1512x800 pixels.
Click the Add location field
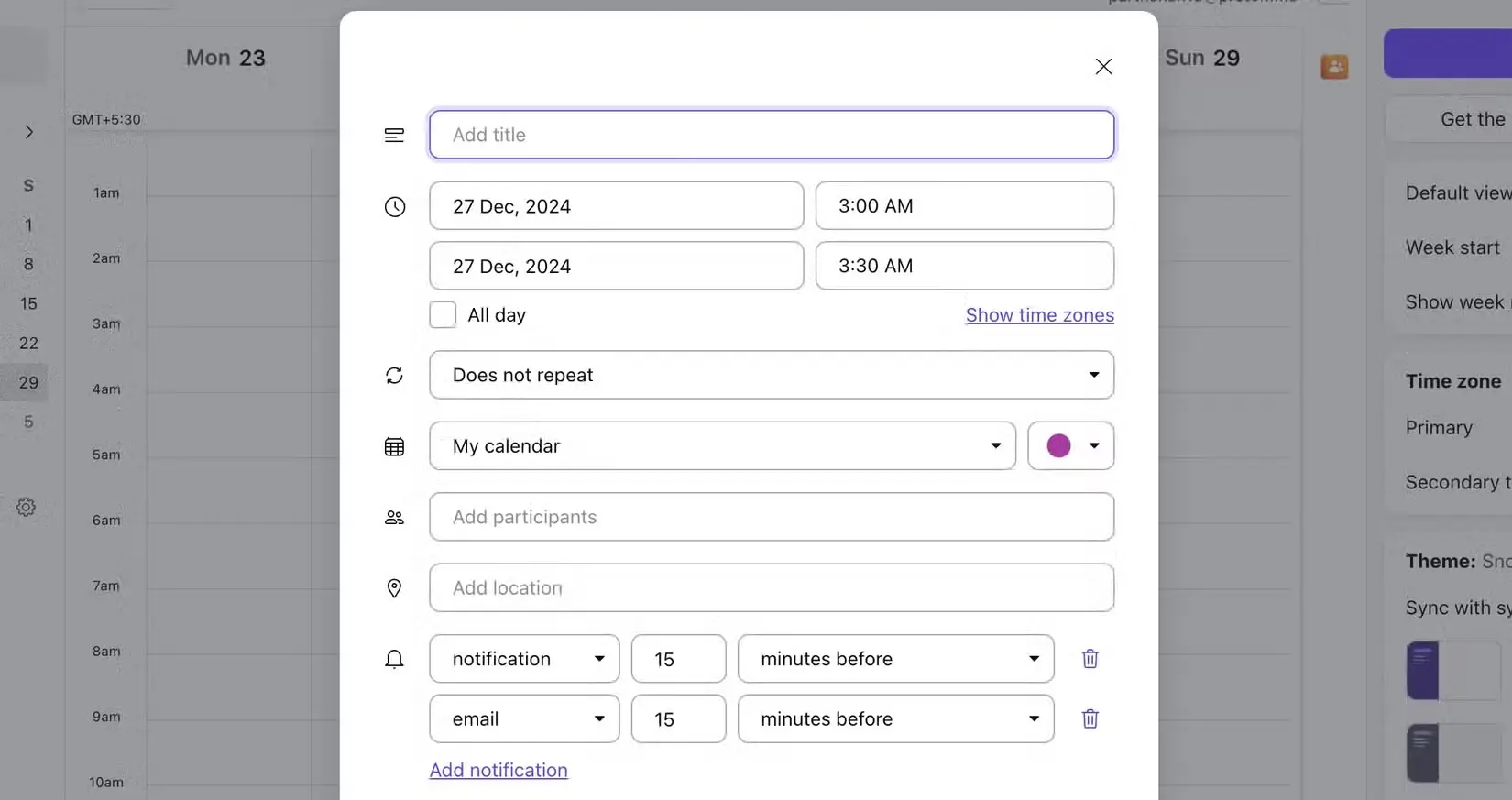pos(772,588)
